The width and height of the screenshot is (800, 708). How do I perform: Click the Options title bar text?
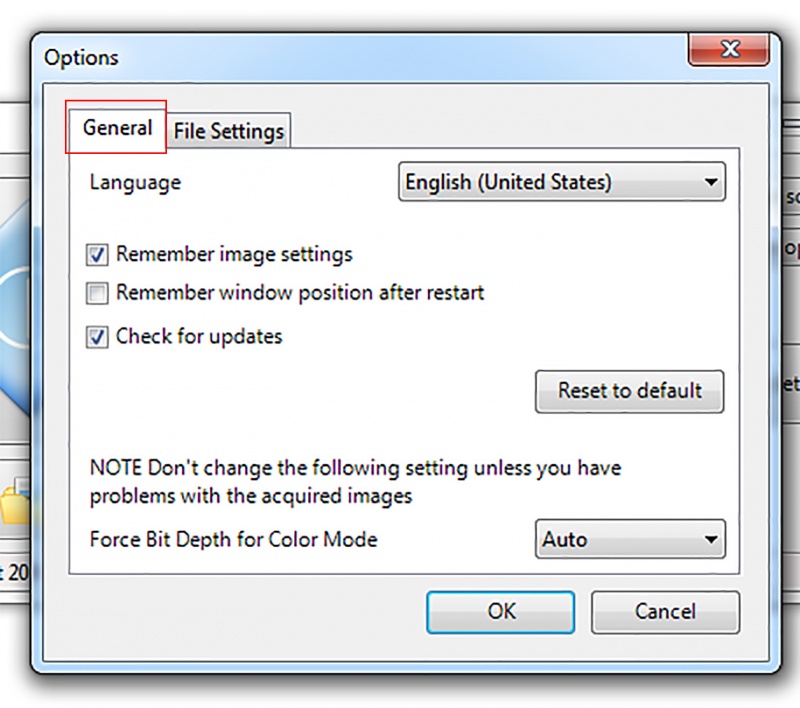click(x=81, y=57)
